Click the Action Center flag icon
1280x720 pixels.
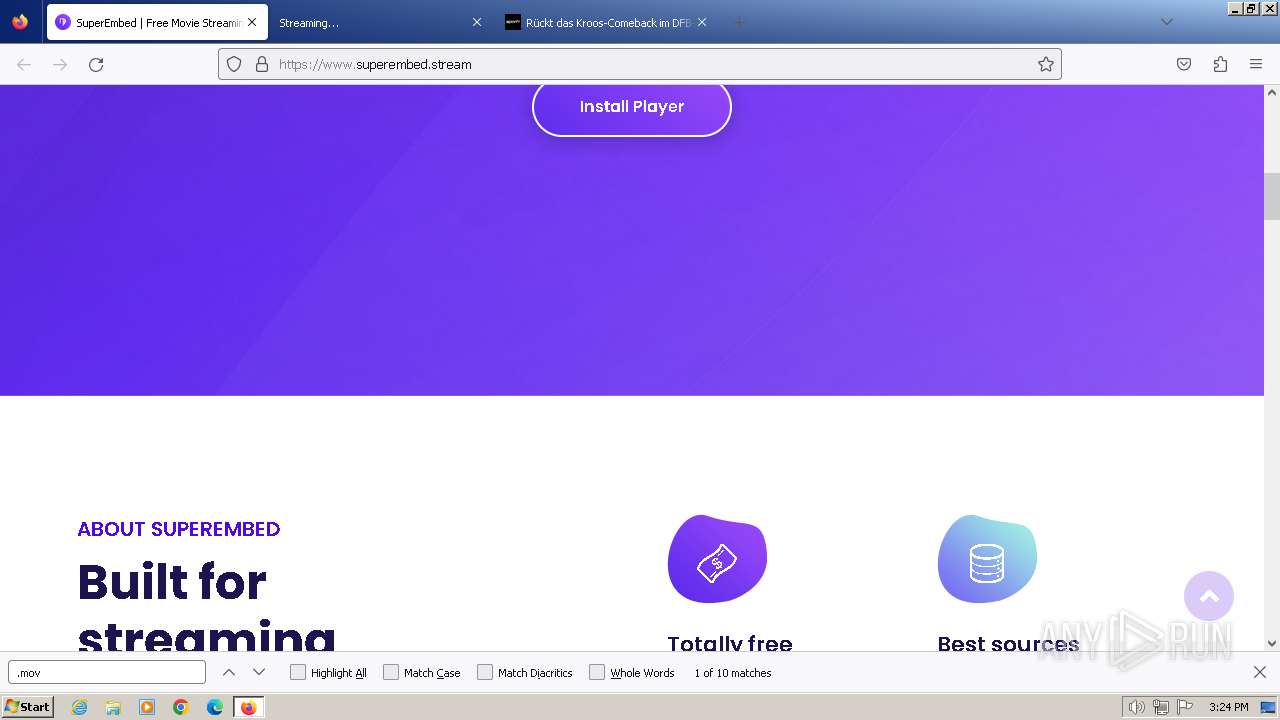click(1185, 707)
